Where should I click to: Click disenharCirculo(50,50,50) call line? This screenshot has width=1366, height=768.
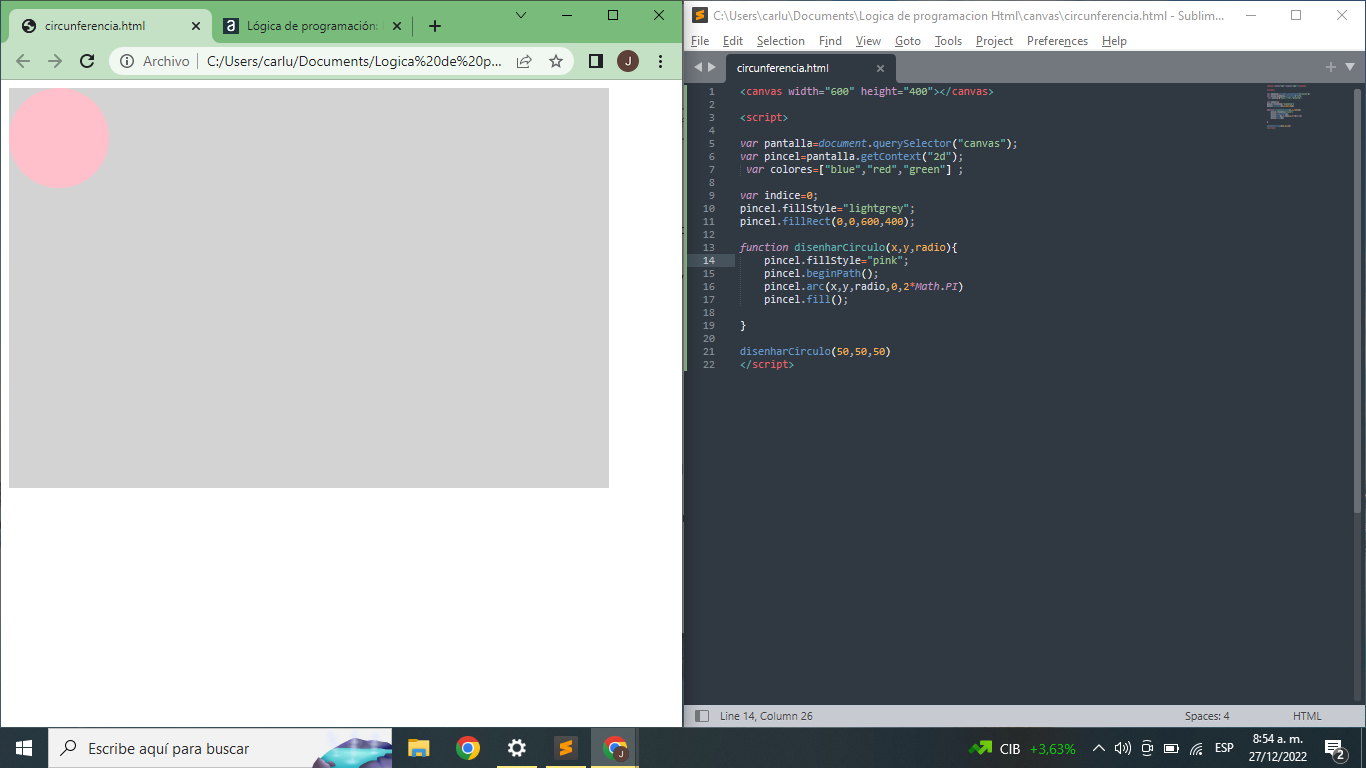tap(815, 351)
